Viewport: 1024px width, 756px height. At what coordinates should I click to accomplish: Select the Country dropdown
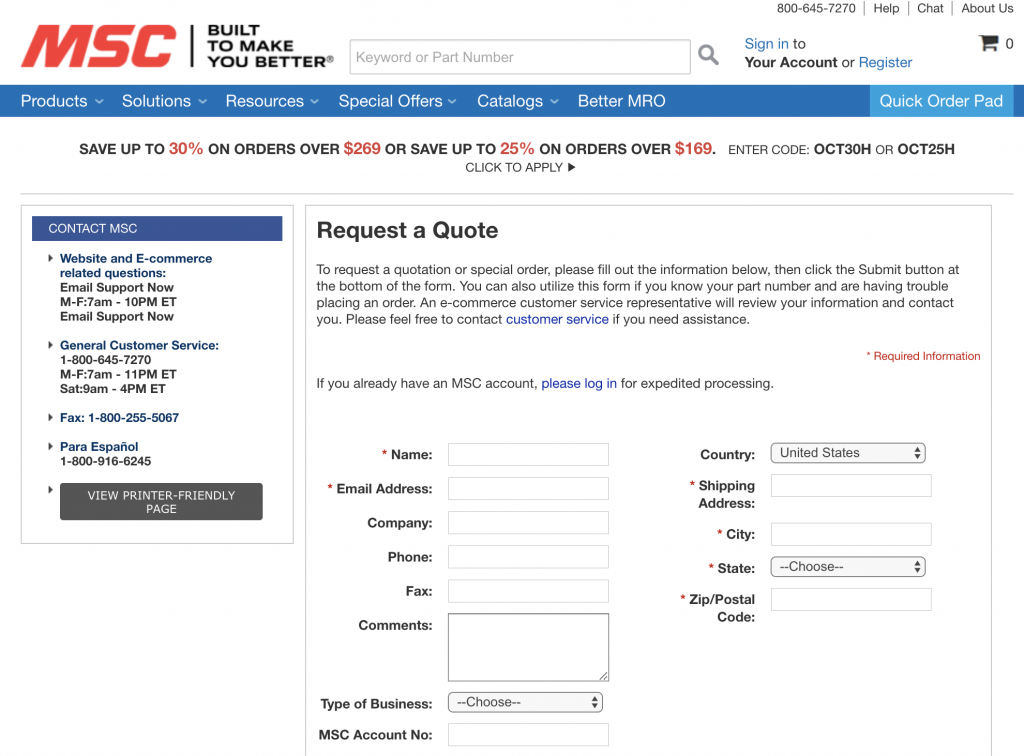(x=848, y=453)
